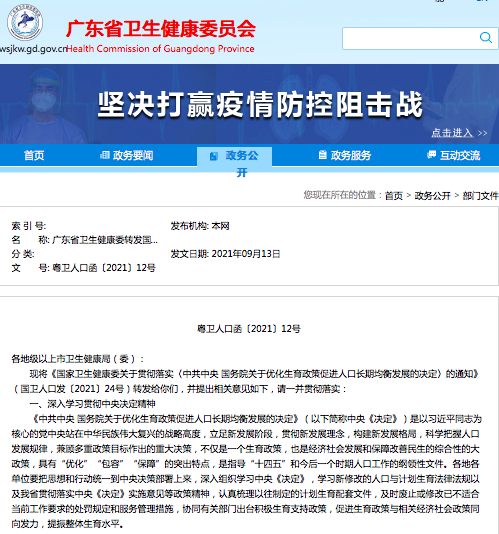Click the 互动交流 chat bubble icon
The height and width of the screenshot is (534, 499).
(431, 155)
